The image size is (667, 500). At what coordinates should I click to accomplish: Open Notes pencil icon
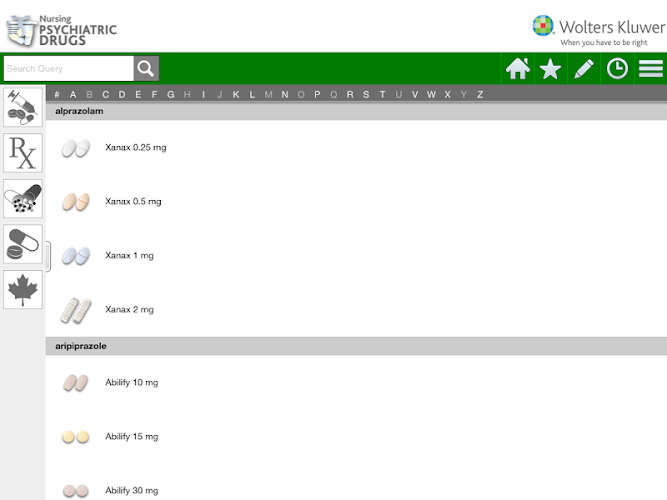(x=584, y=69)
